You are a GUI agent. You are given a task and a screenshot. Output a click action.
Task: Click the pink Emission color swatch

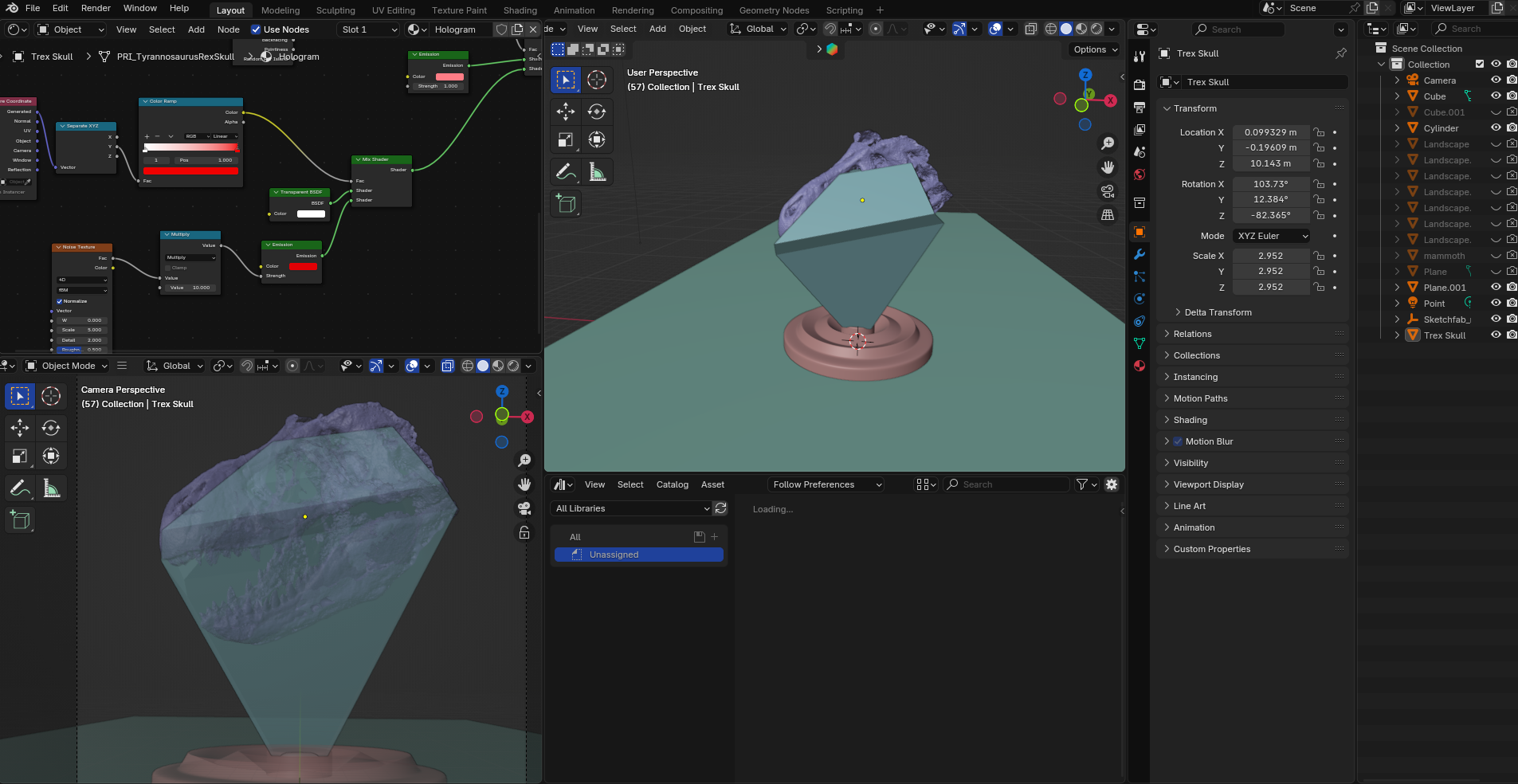point(449,76)
